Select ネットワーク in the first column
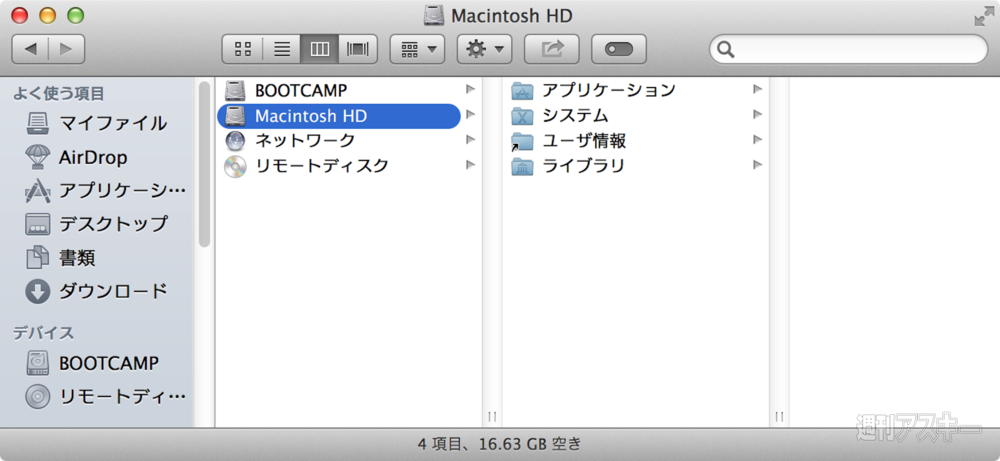The height and width of the screenshot is (461, 1000). tap(349, 140)
